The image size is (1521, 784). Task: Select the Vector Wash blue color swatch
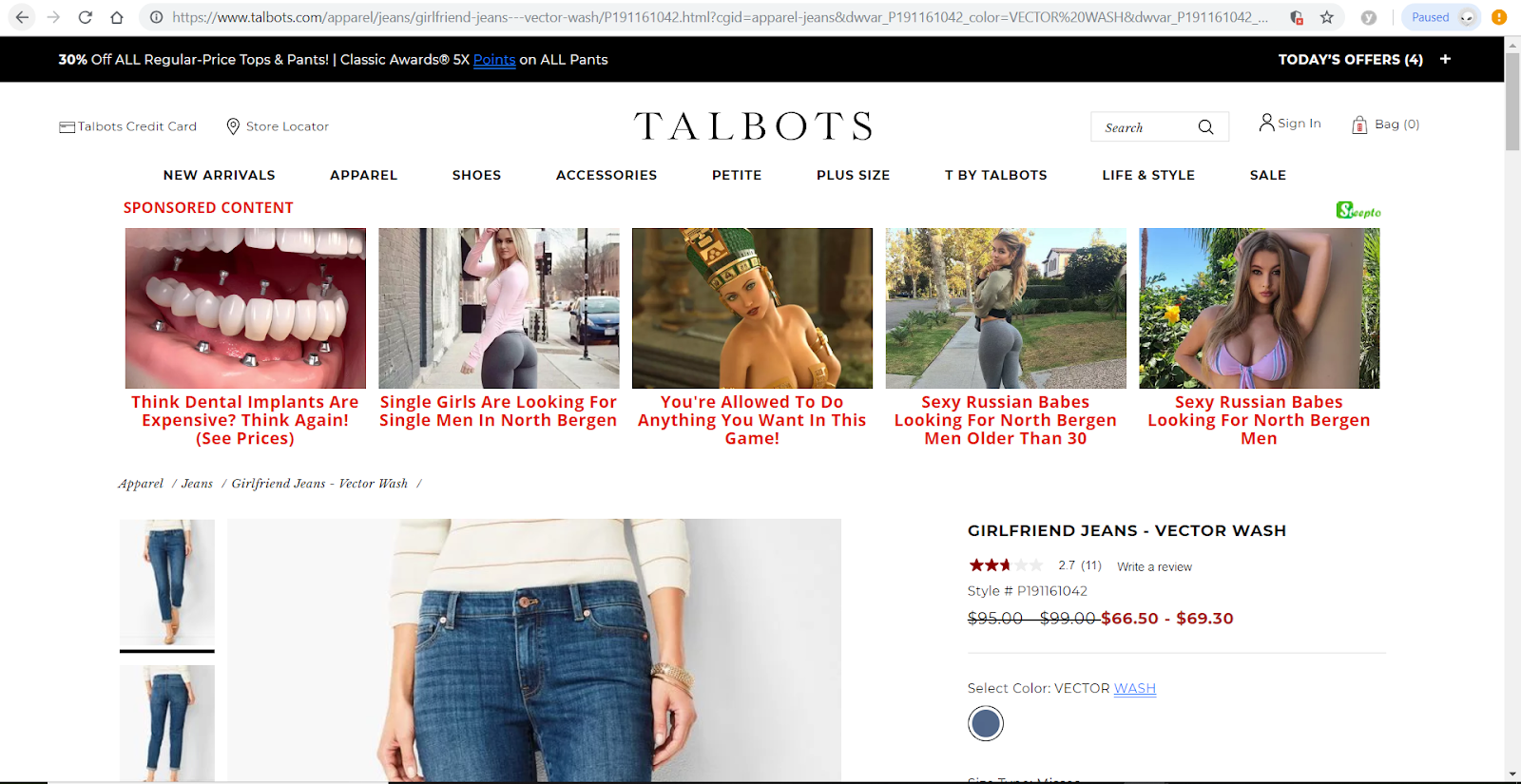tap(986, 724)
